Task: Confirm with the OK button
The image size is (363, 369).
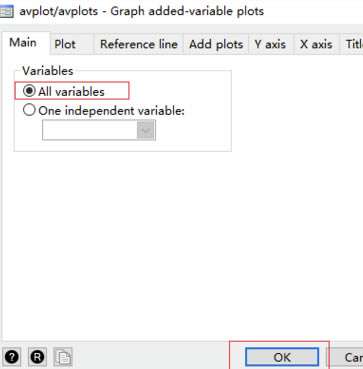Action: coord(282,357)
